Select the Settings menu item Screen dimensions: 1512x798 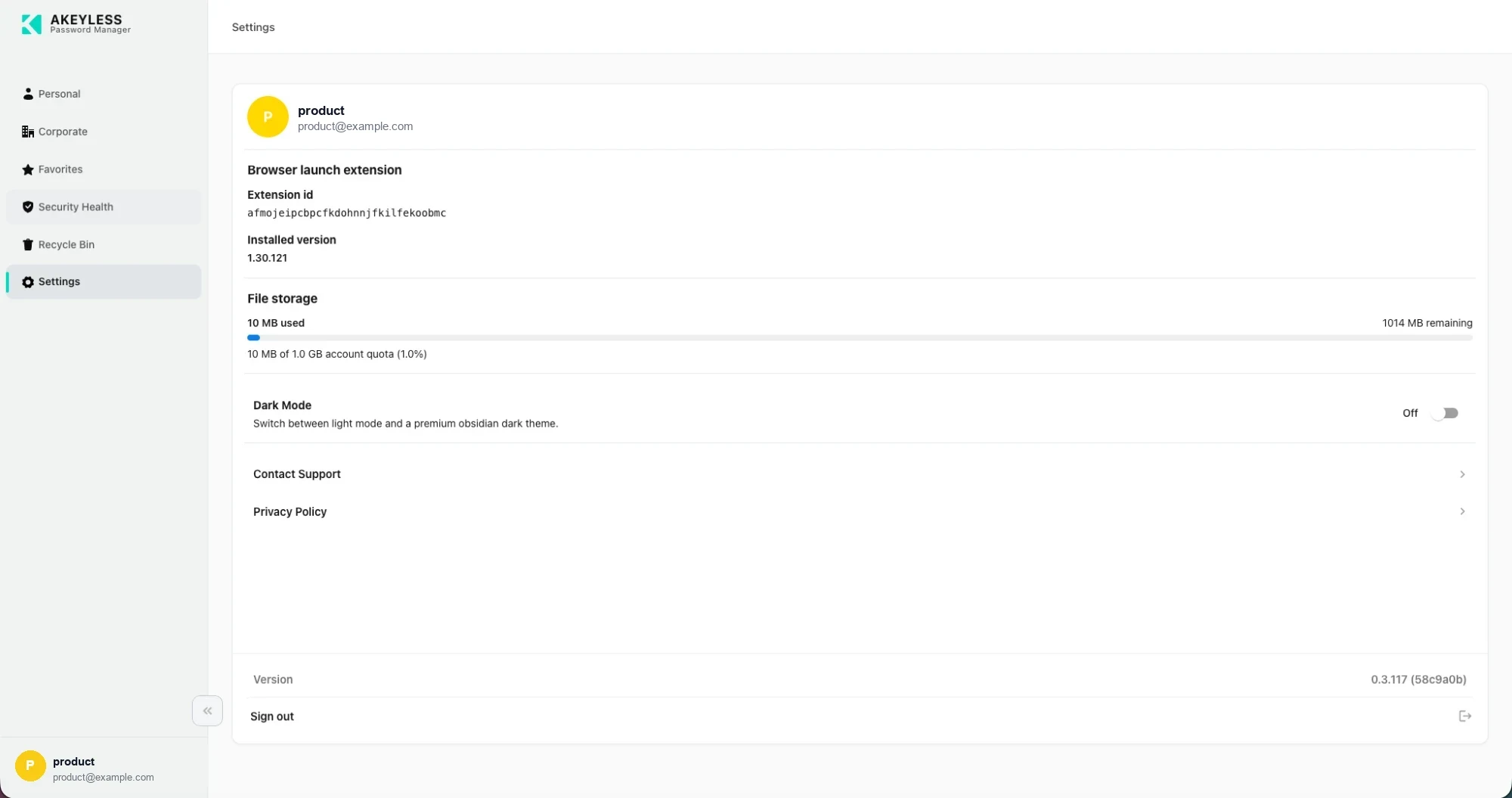tap(104, 282)
